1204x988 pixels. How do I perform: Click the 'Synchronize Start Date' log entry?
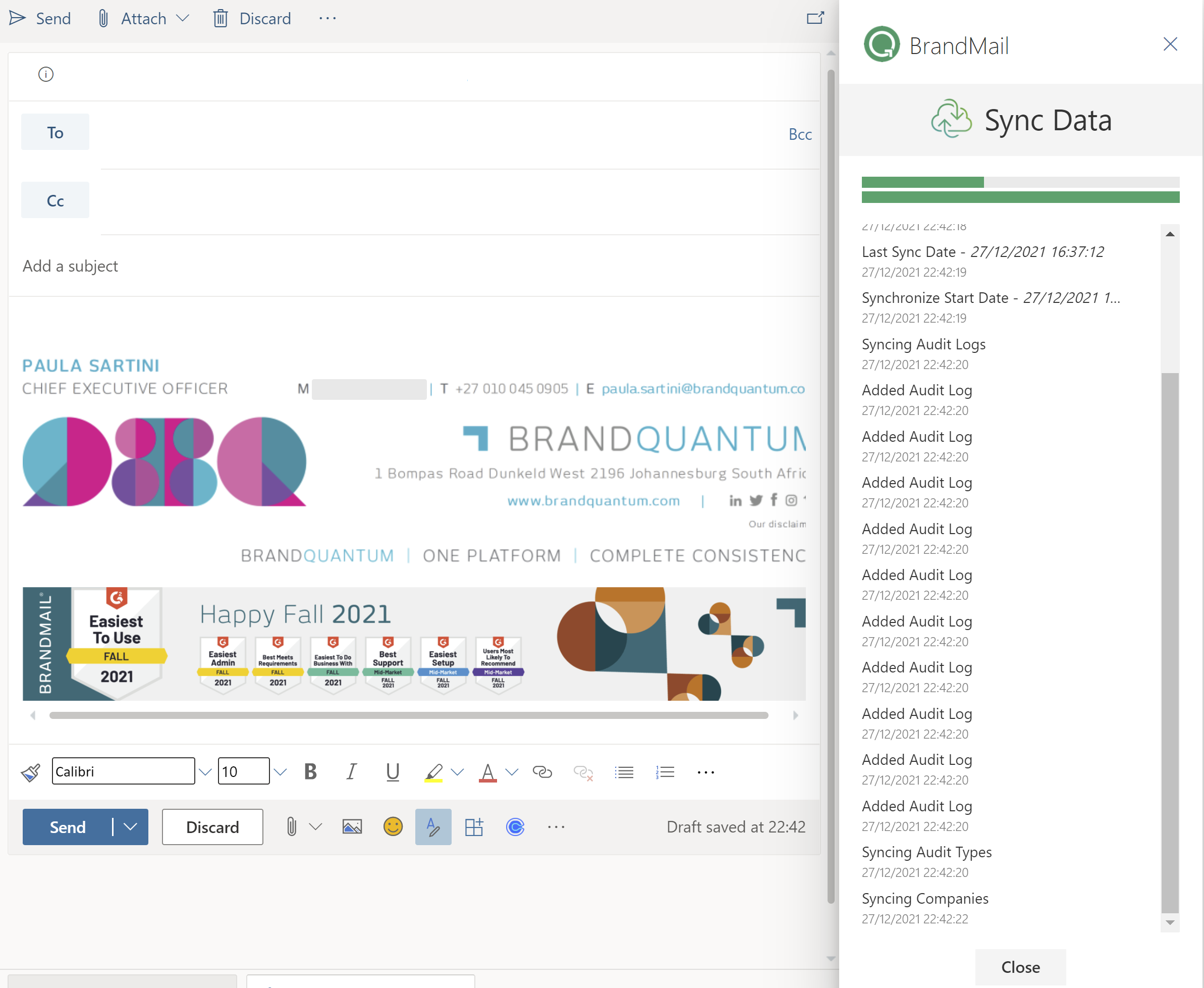tap(991, 298)
